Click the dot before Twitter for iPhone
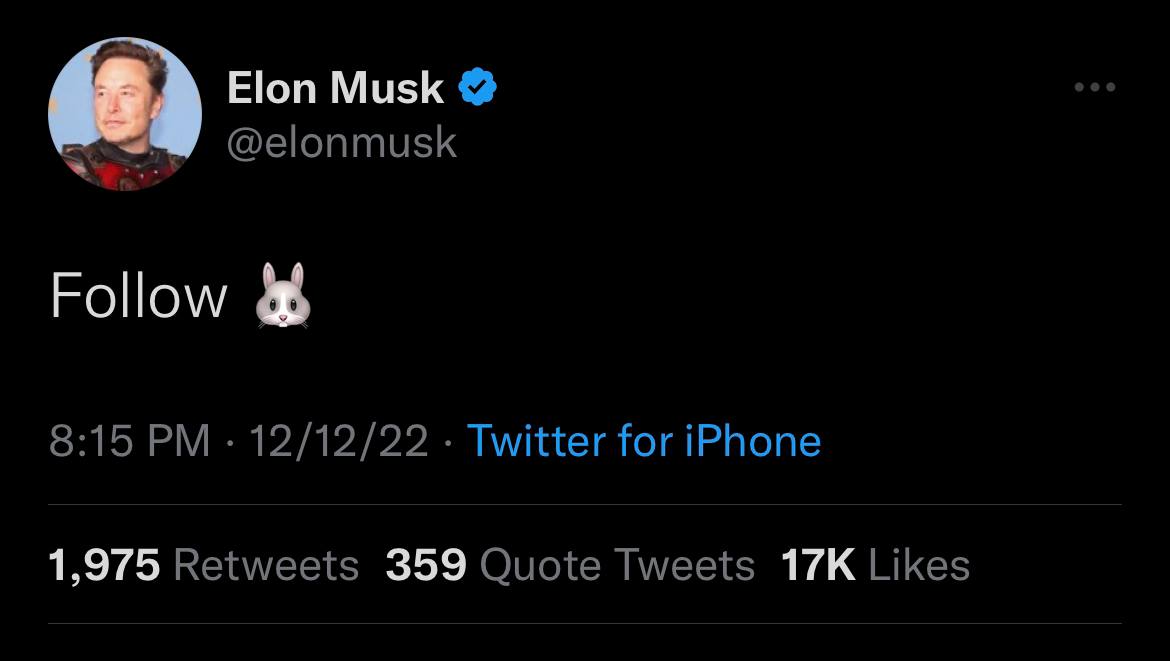This screenshot has width=1170, height=661. (x=448, y=442)
